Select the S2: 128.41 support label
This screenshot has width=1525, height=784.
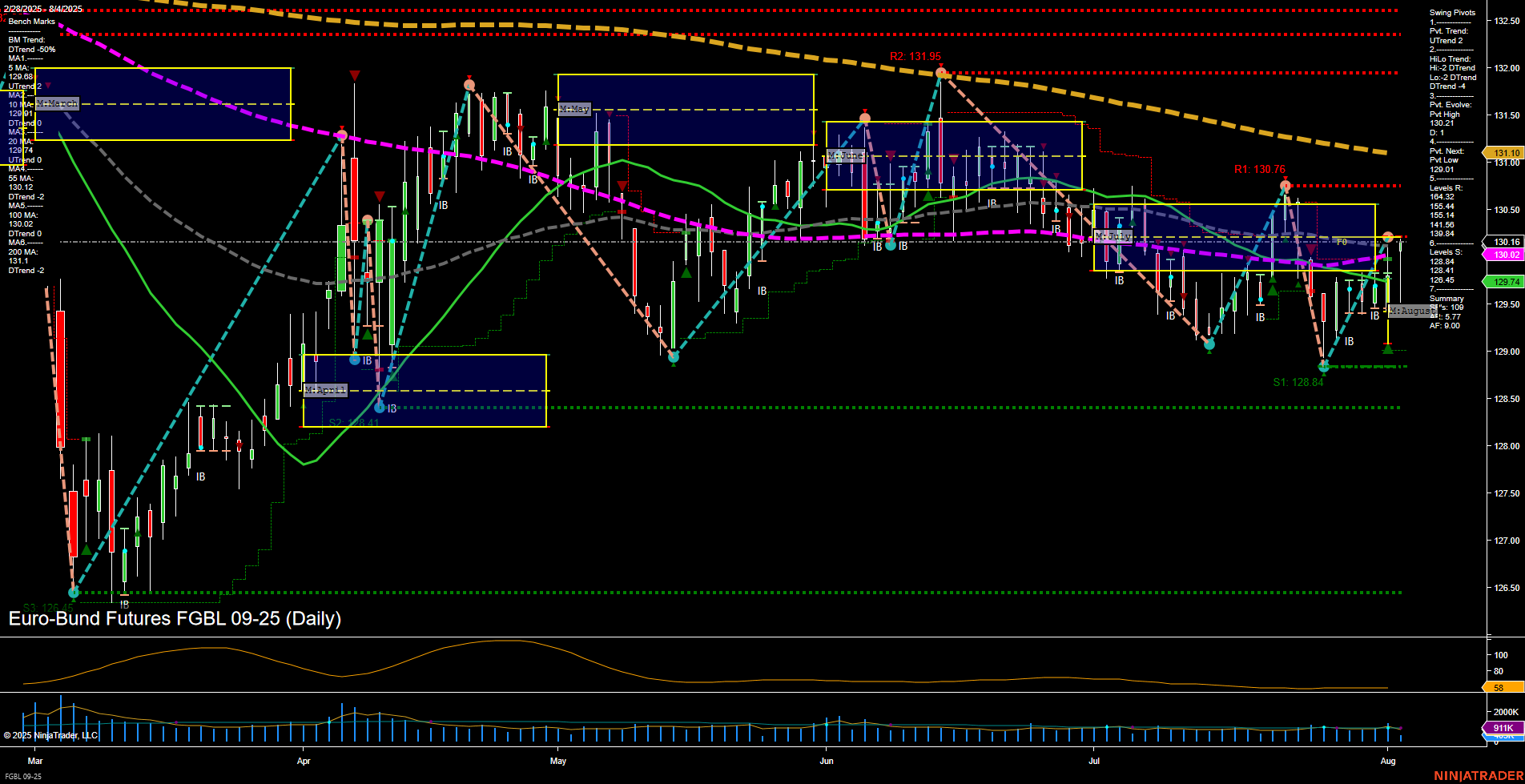354,423
